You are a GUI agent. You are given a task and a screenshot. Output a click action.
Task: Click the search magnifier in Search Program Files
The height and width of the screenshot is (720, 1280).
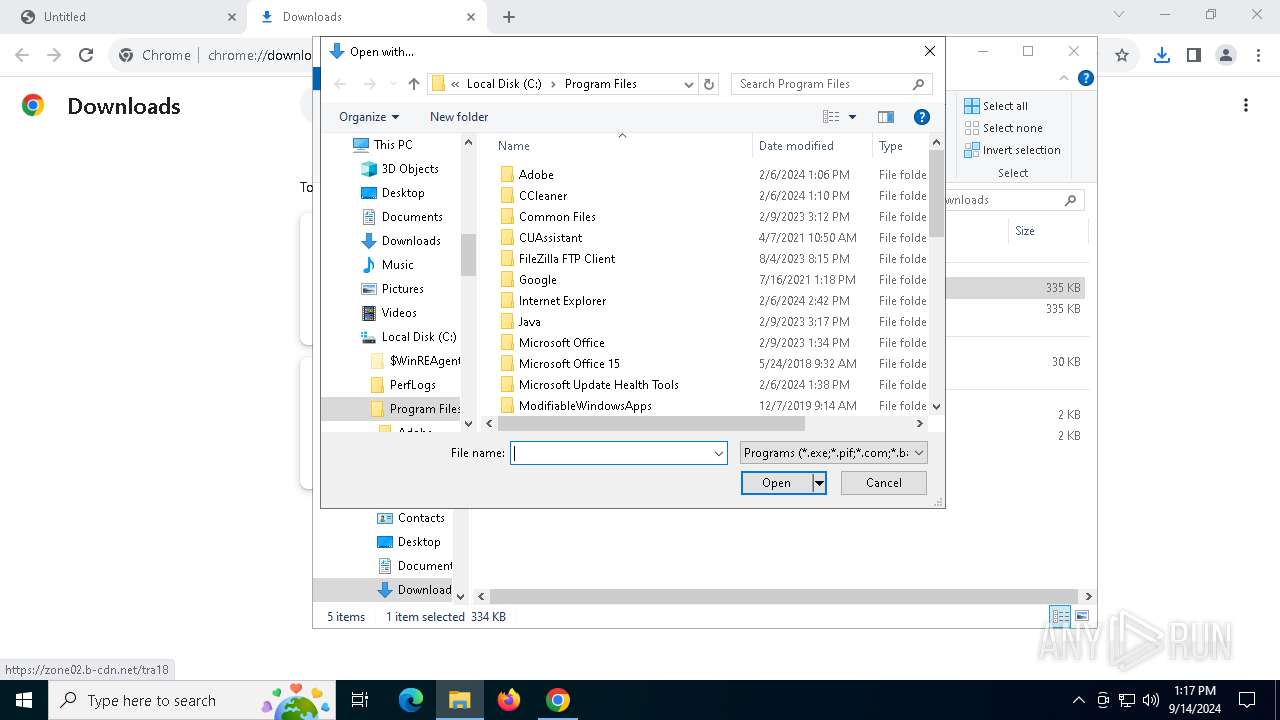pyautogui.click(x=918, y=84)
